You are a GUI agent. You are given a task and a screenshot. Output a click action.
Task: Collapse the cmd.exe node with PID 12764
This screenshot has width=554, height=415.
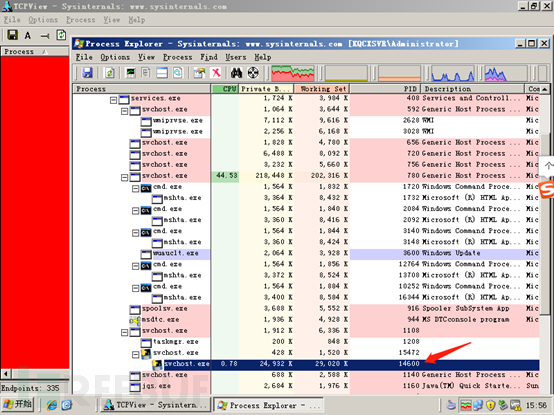(x=135, y=266)
